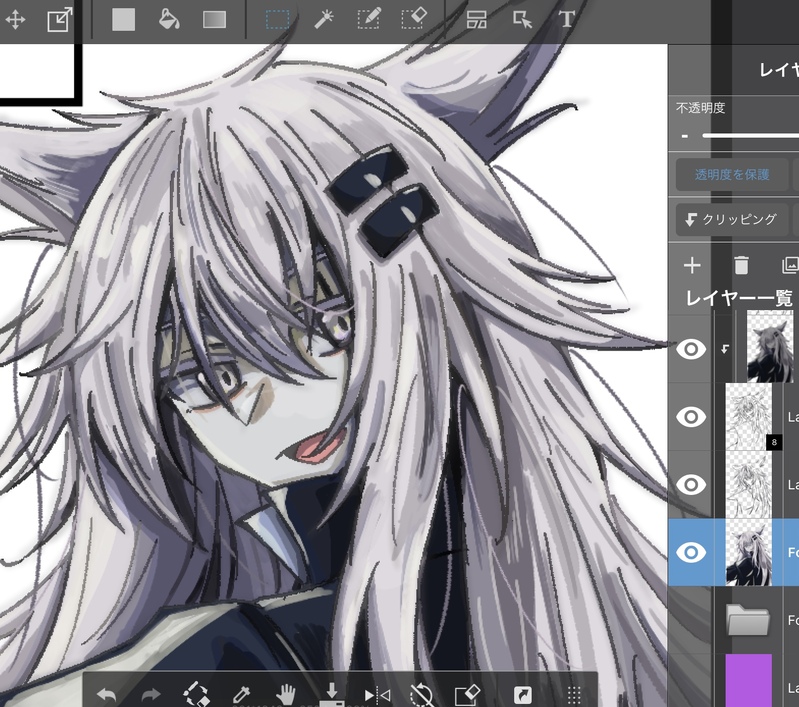The height and width of the screenshot is (707, 799).
Task: Select the Gradient tool
Action: click(x=214, y=20)
